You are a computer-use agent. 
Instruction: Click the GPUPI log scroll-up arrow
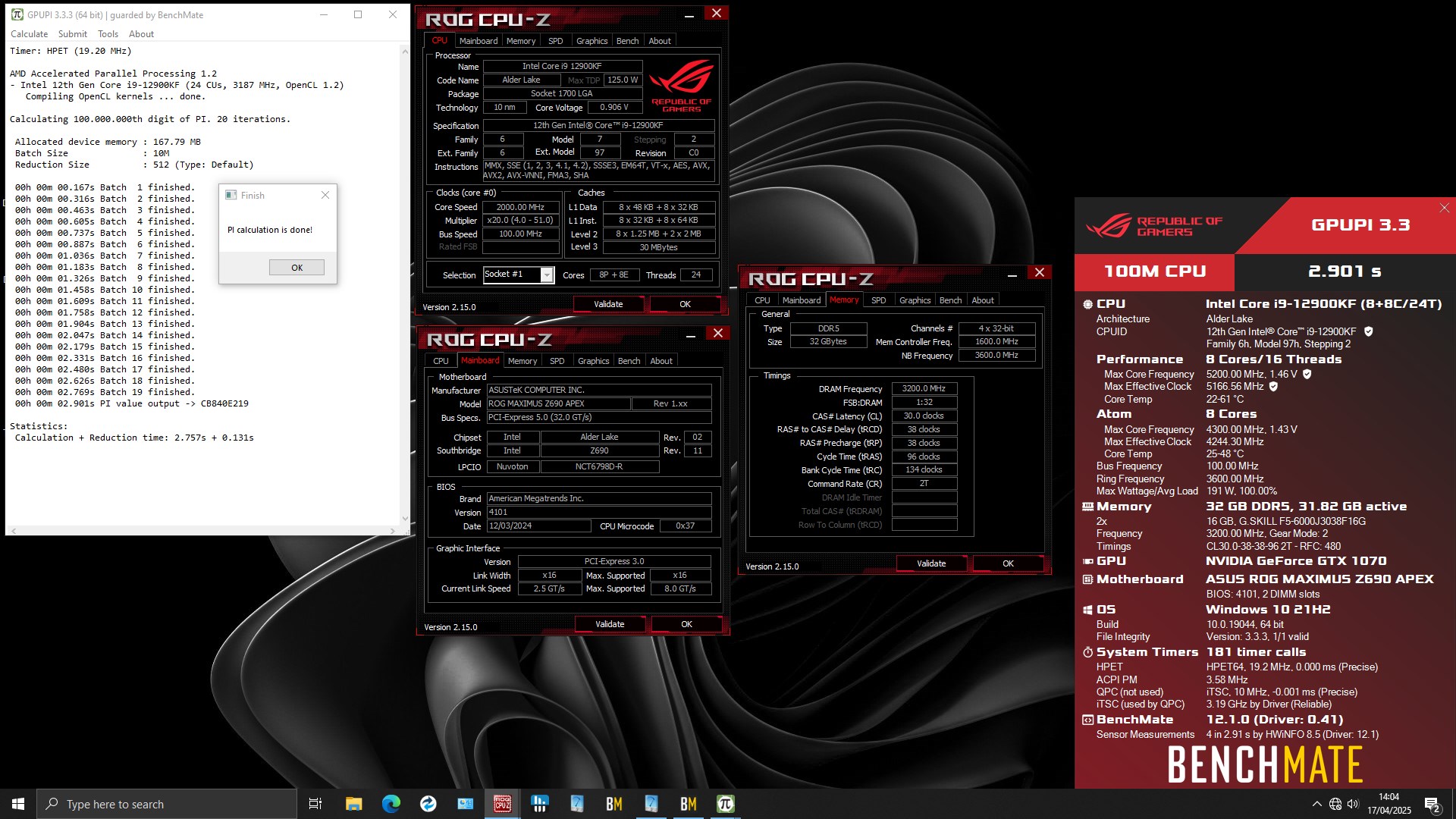[405, 52]
